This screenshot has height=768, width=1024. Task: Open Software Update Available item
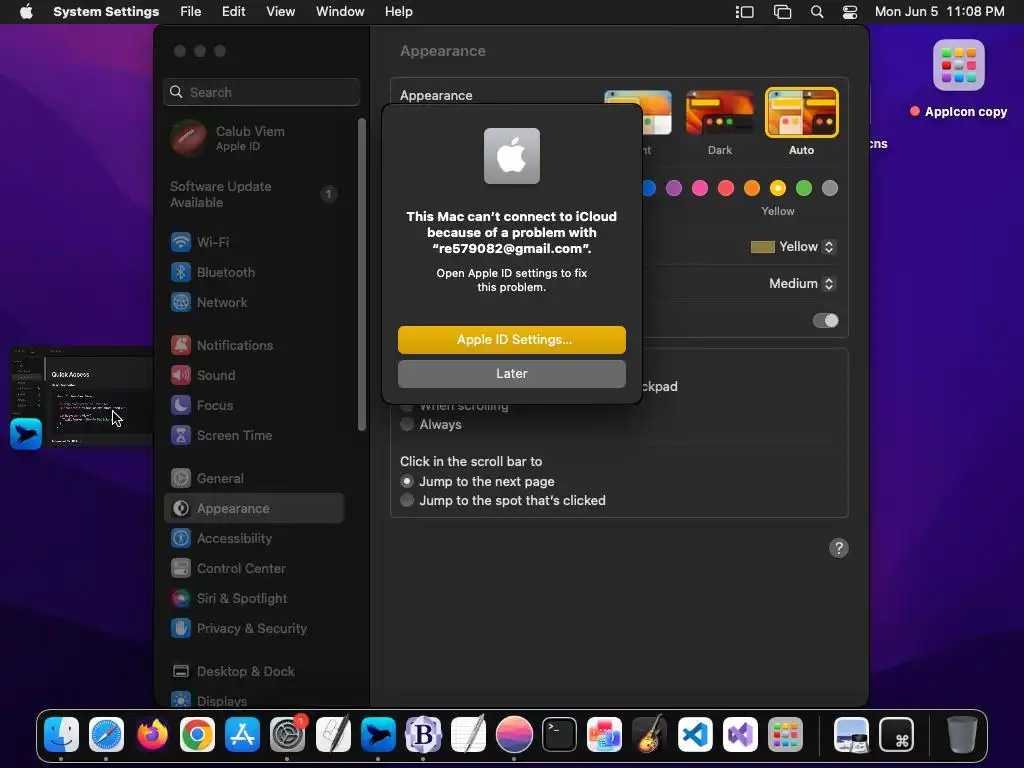coord(253,195)
